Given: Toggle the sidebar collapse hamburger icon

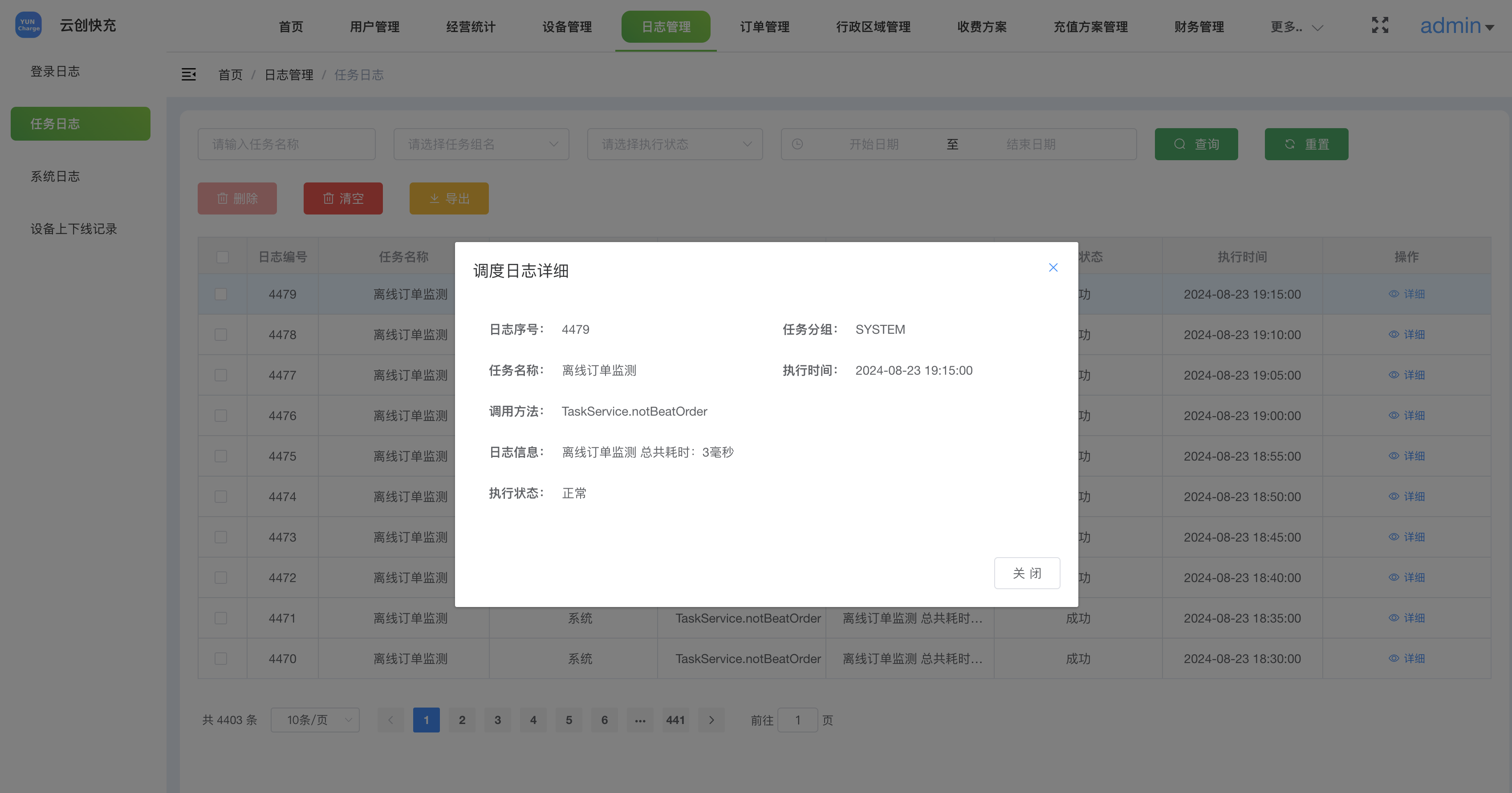Looking at the screenshot, I should 188,74.
